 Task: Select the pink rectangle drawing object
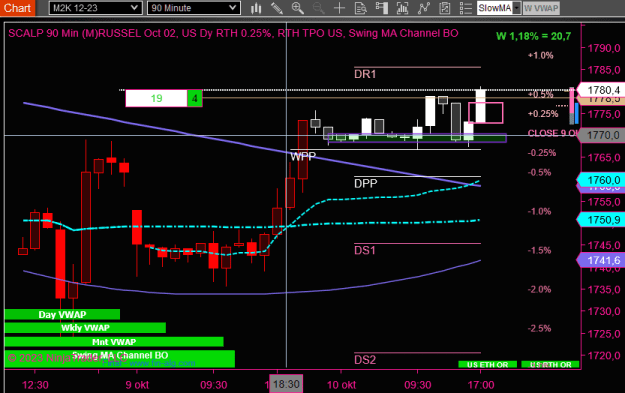pyautogui.click(x=485, y=113)
